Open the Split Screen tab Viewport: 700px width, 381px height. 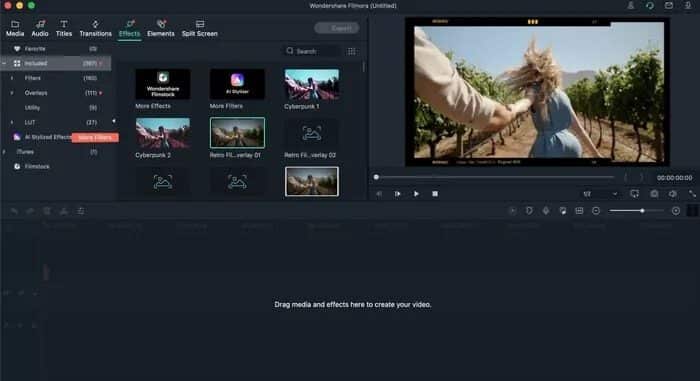point(200,28)
